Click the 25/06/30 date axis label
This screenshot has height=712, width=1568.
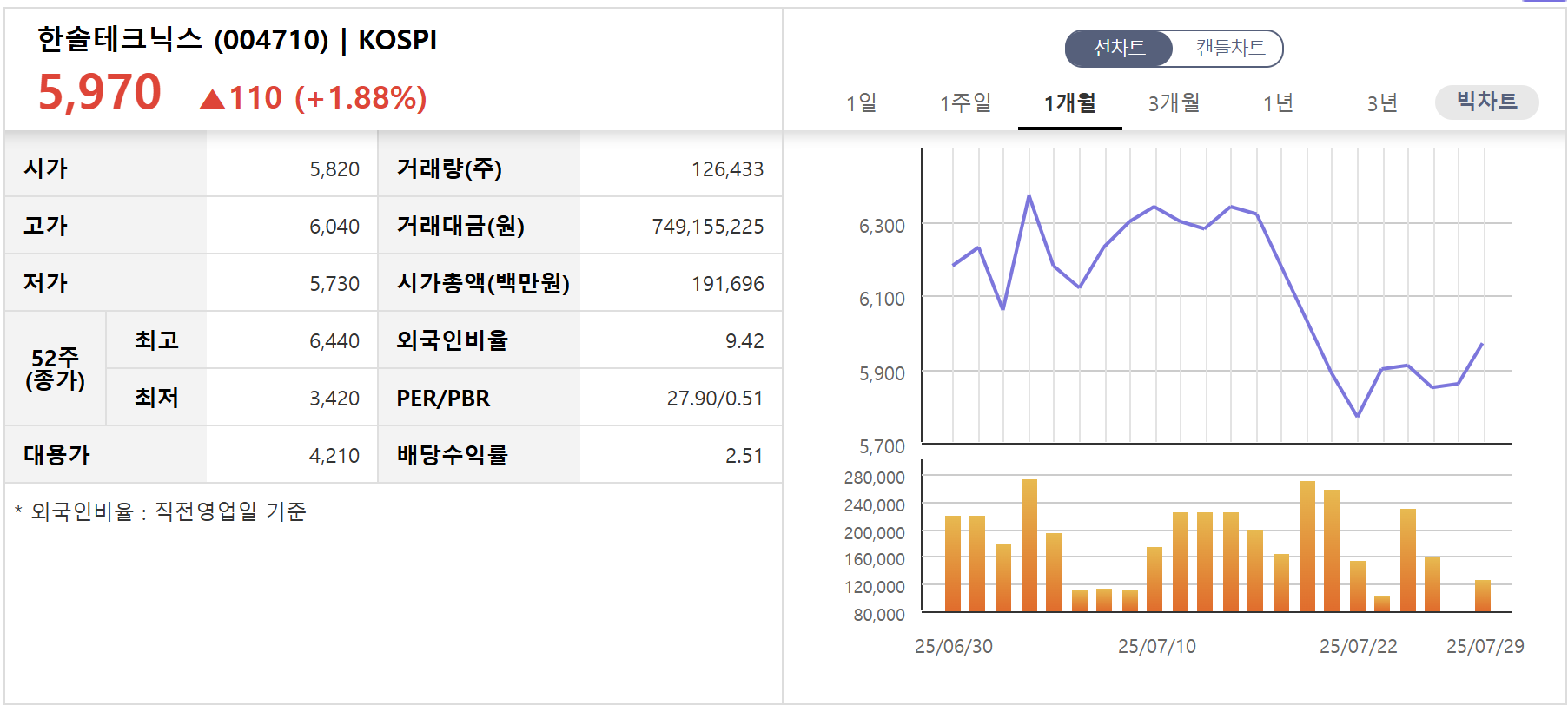coord(954,646)
